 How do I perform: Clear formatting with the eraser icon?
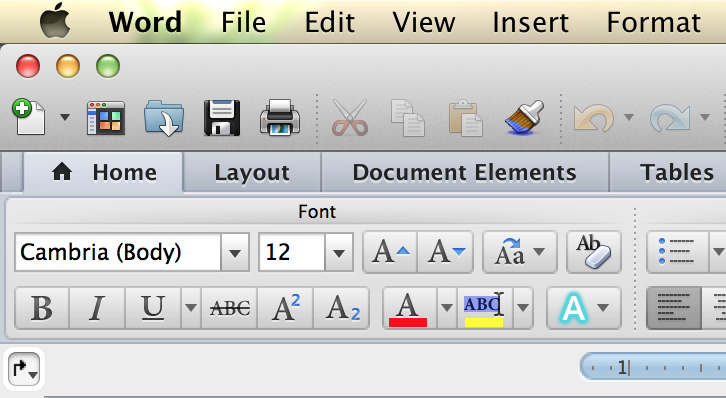click(594, 252)
